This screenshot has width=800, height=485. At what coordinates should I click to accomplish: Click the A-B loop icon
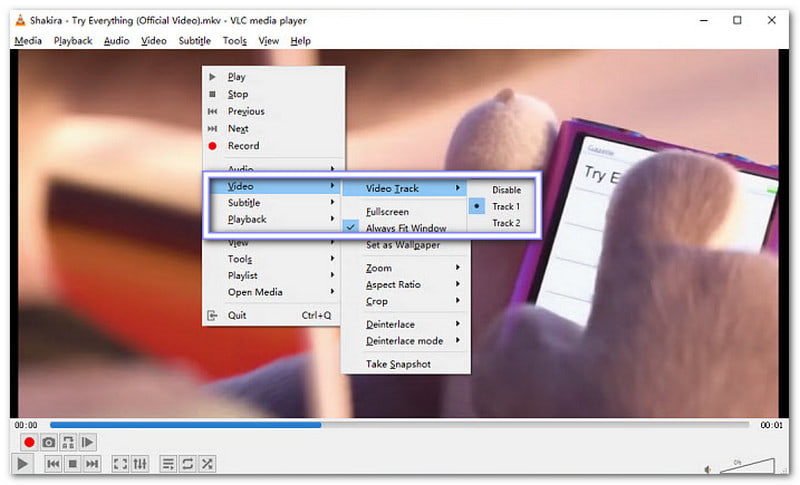[x=67, y=442]
